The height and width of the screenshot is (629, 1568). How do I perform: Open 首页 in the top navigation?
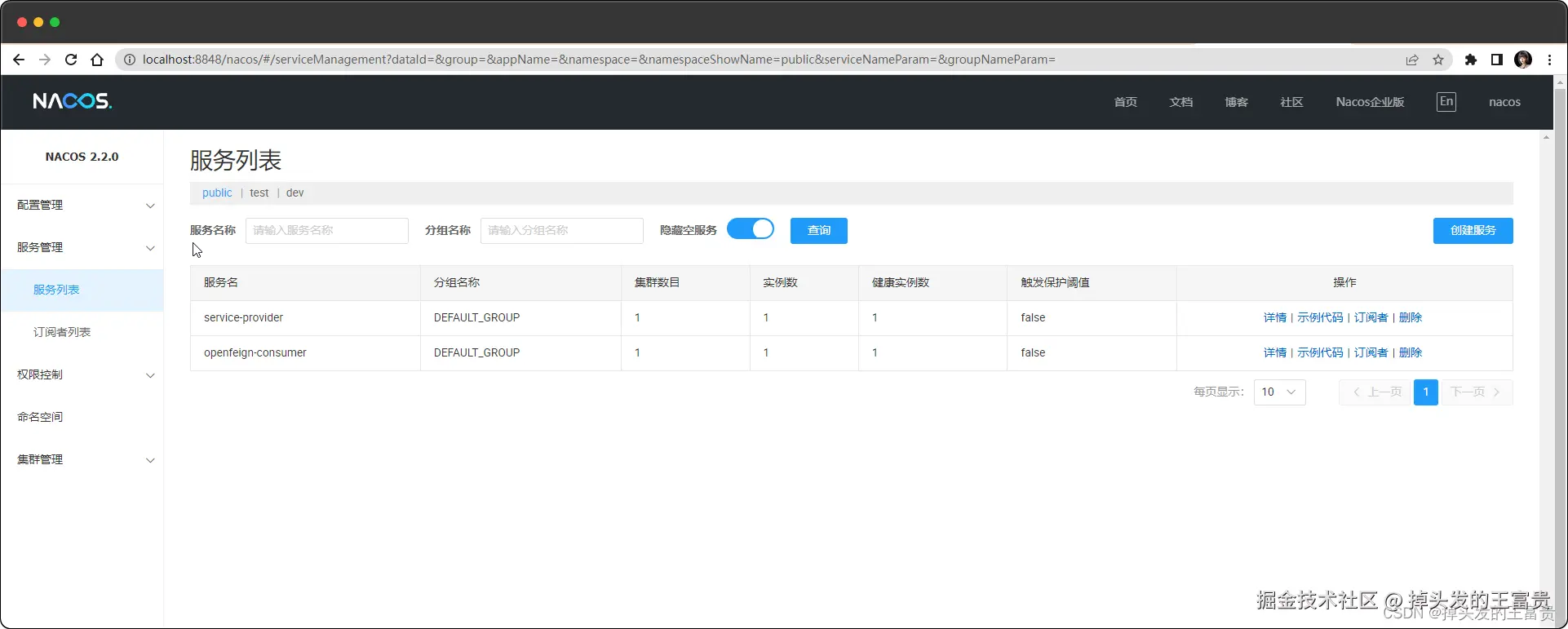point(1125,102)
